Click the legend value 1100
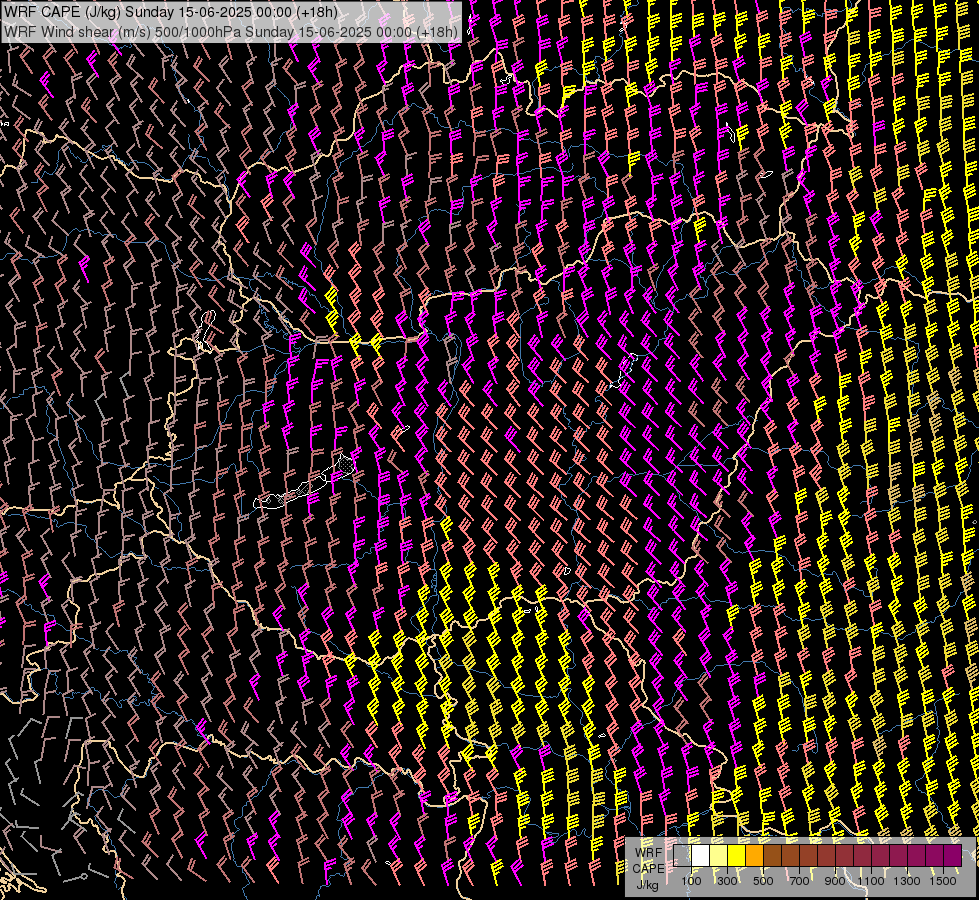Viewport: 979px width, 900px height. click(871, 881)
